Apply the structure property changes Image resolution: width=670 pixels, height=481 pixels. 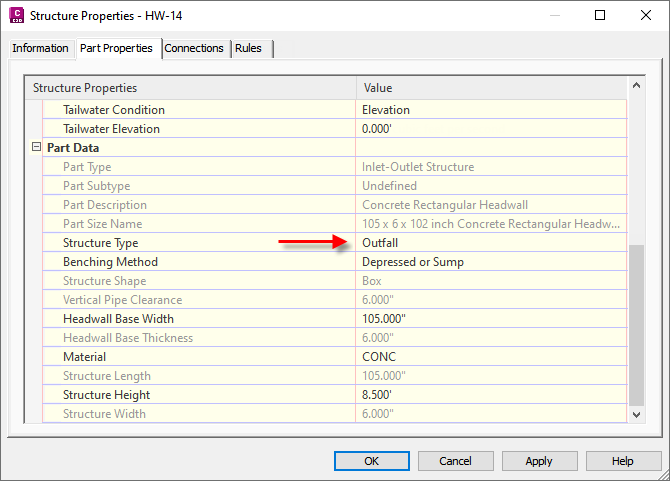[x=539, y=461]
